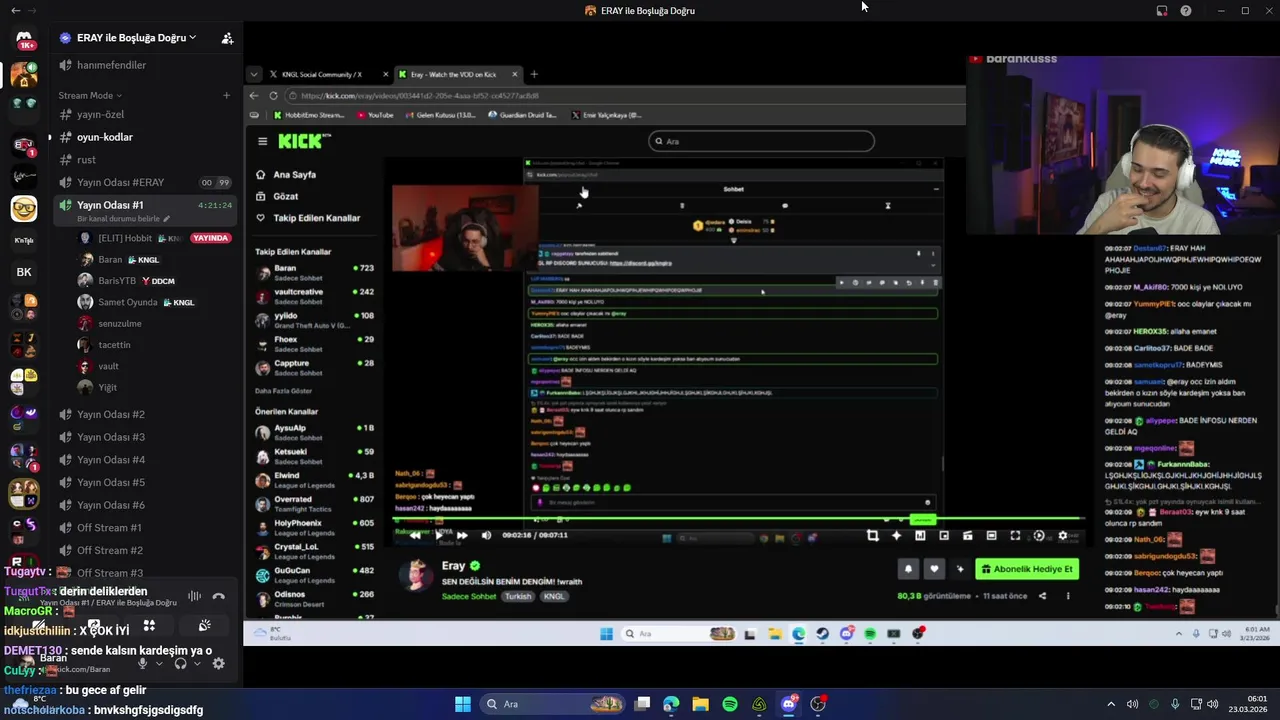Viewport: 1280px width, 720px height.
Task: Click the heart follow icon under video
Action: pyautogui.click(x=934, y=569)
